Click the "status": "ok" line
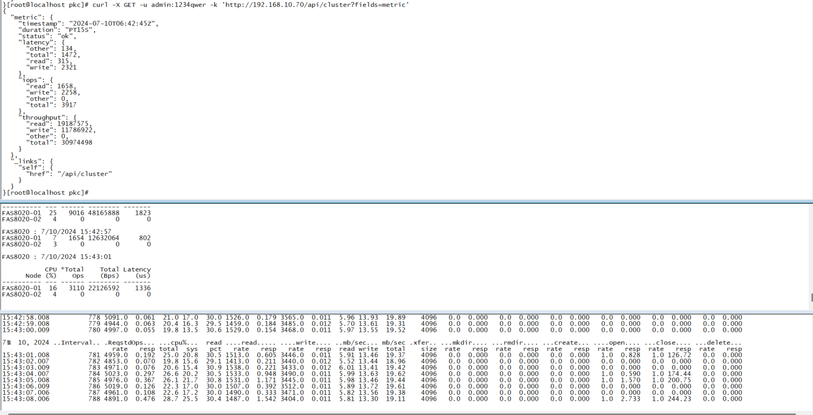This screenshot has height=415, width=813. click(47, 36)
